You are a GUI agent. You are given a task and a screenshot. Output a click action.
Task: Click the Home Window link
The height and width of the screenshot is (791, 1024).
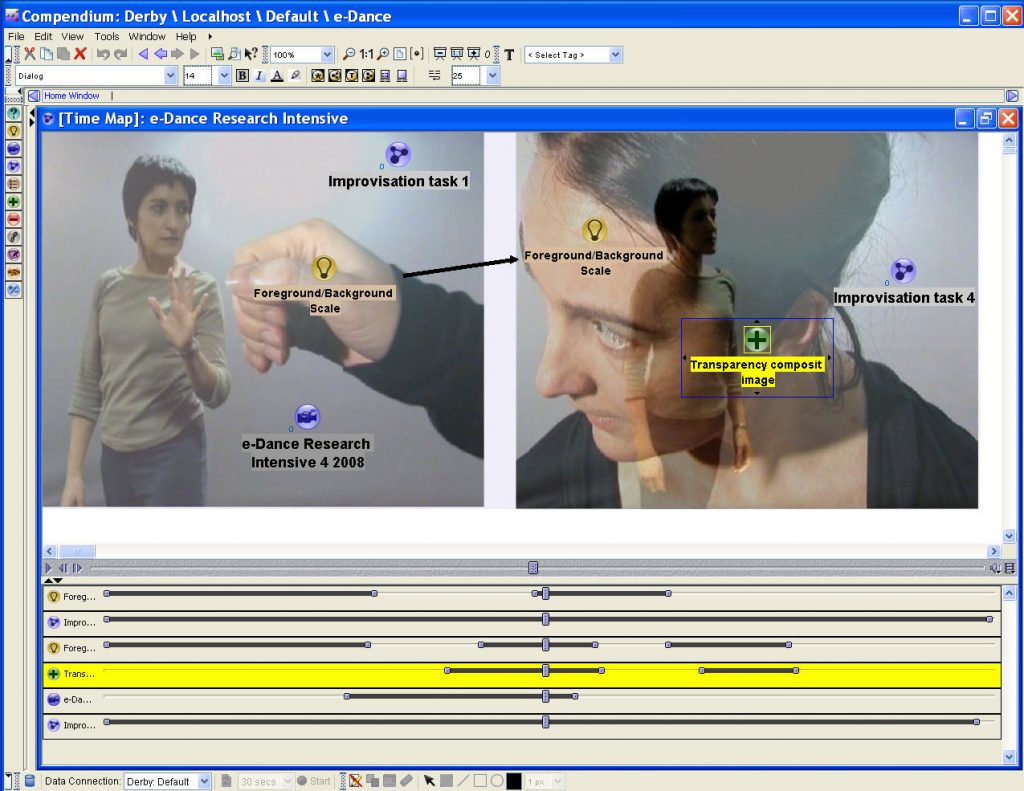tap(71, 96)
